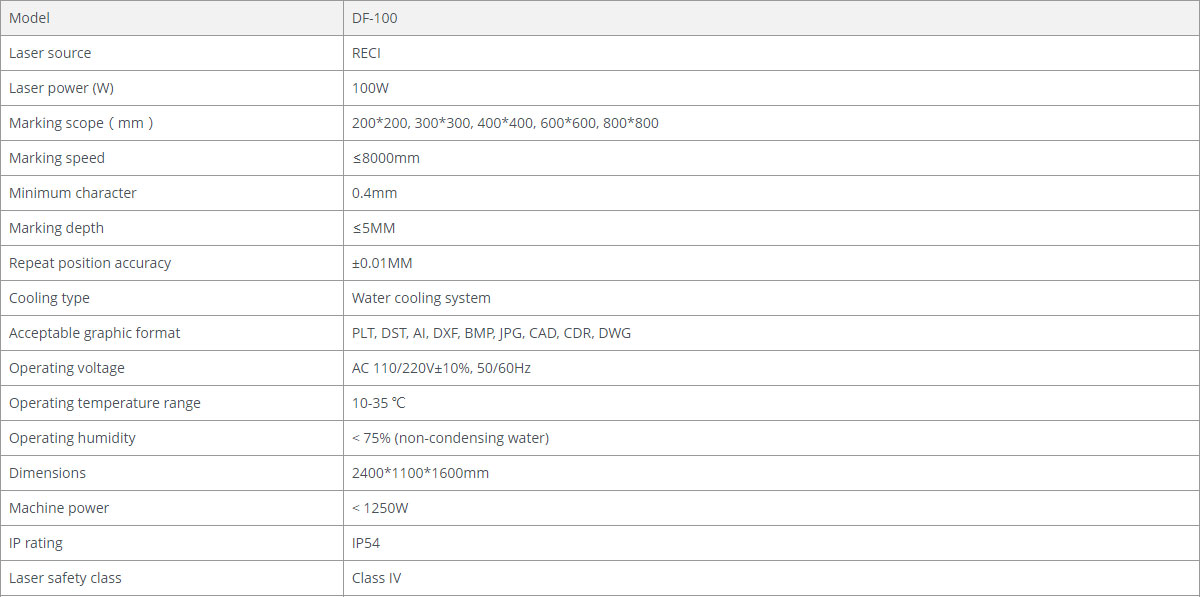Click the 'Model' label cell

pos(29,18)
